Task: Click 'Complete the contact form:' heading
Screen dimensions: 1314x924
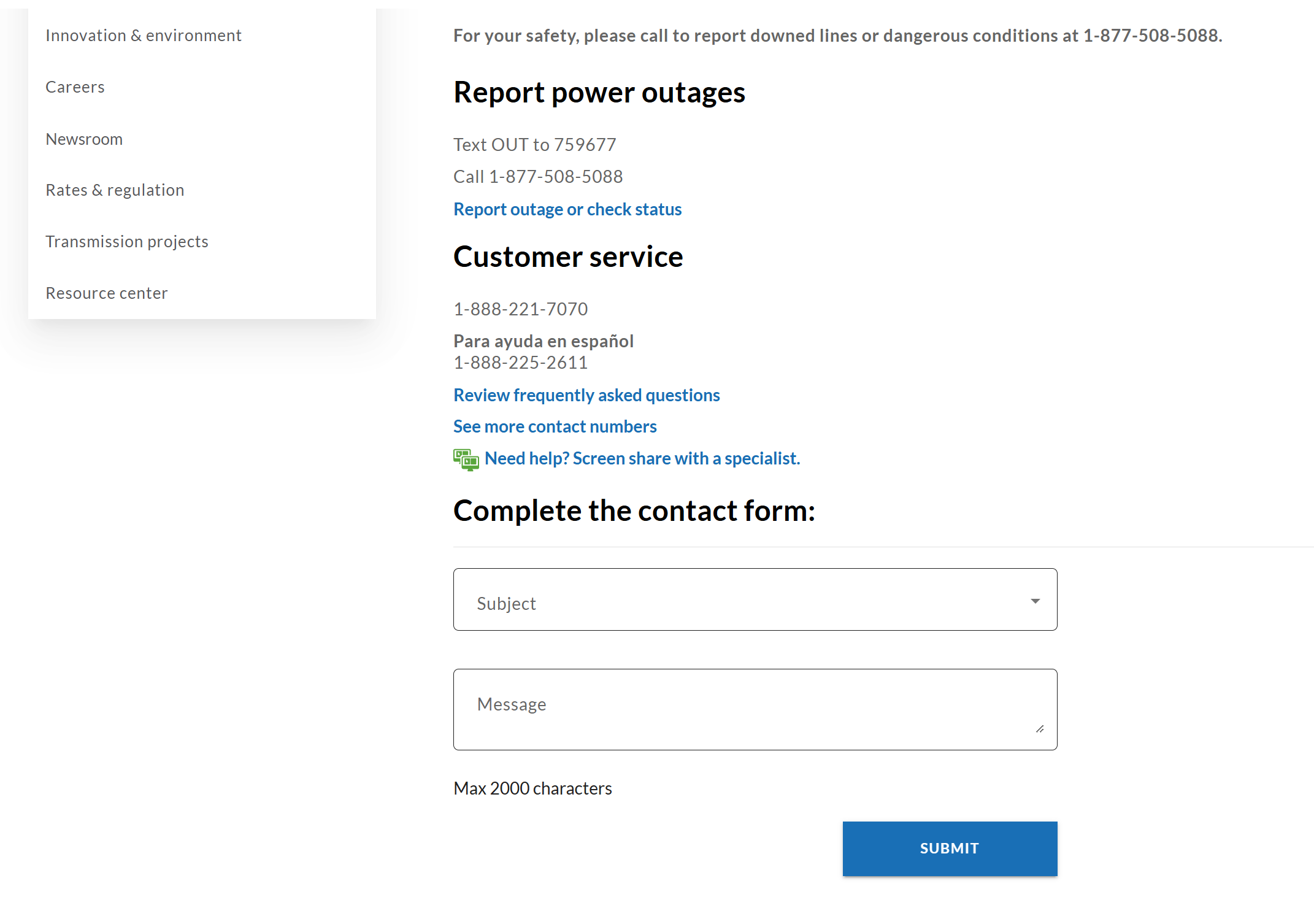Action: (x=634, y=510)
